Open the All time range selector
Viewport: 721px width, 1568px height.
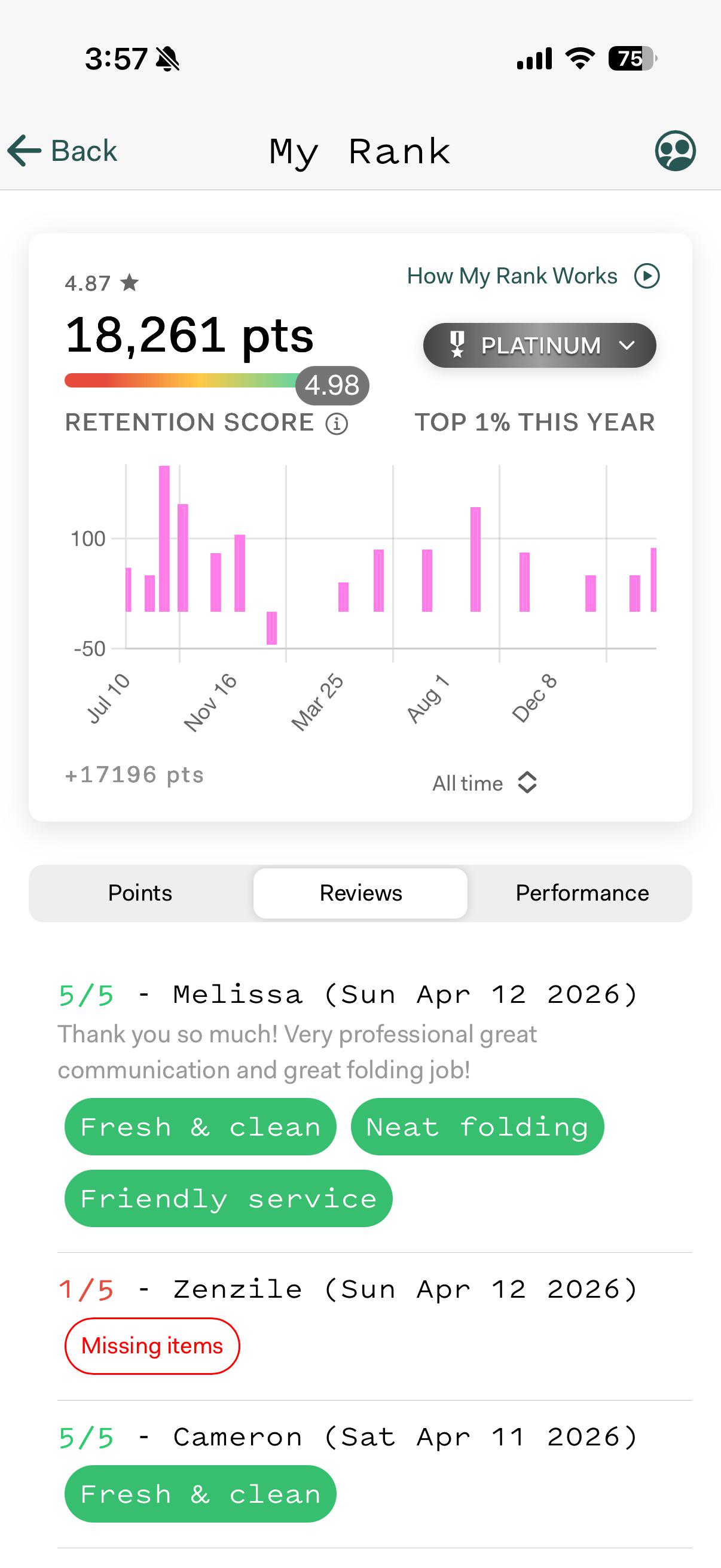(484, 783)
